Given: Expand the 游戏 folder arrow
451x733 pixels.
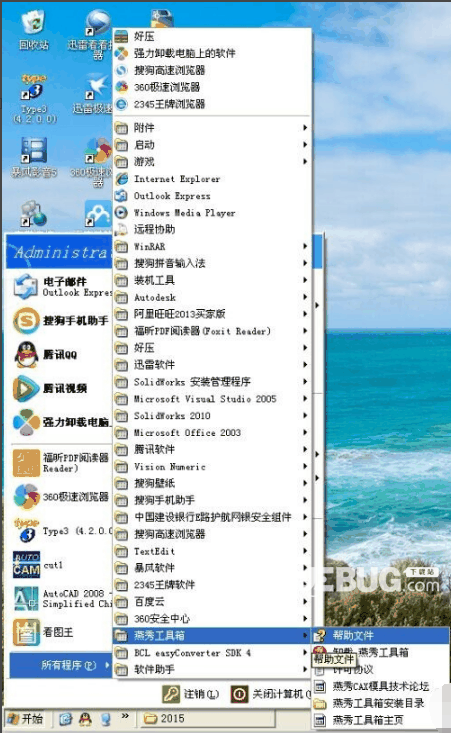Looking at the screenshot, I should coord(305,161).
